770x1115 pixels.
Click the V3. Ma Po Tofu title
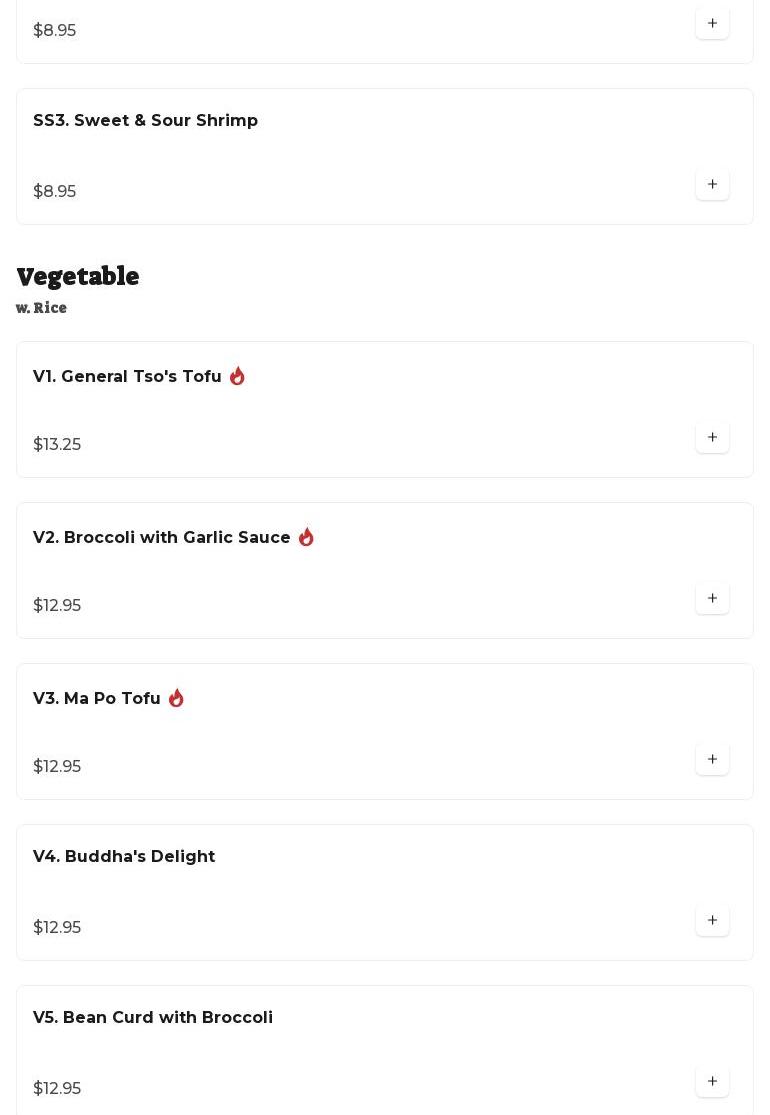[97, 699]
